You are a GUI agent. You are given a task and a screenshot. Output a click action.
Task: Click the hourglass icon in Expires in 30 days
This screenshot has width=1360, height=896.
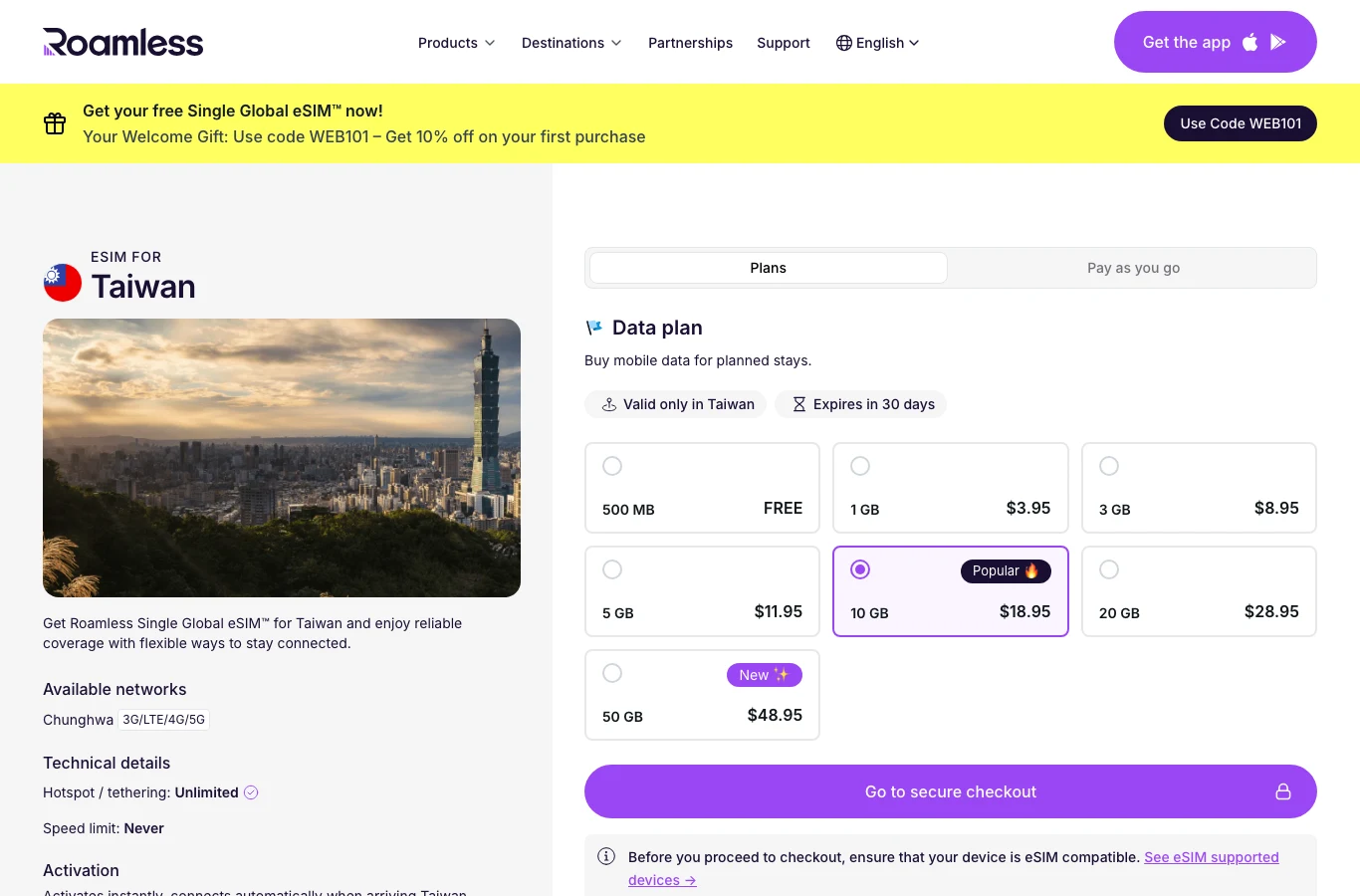point(798,404)
